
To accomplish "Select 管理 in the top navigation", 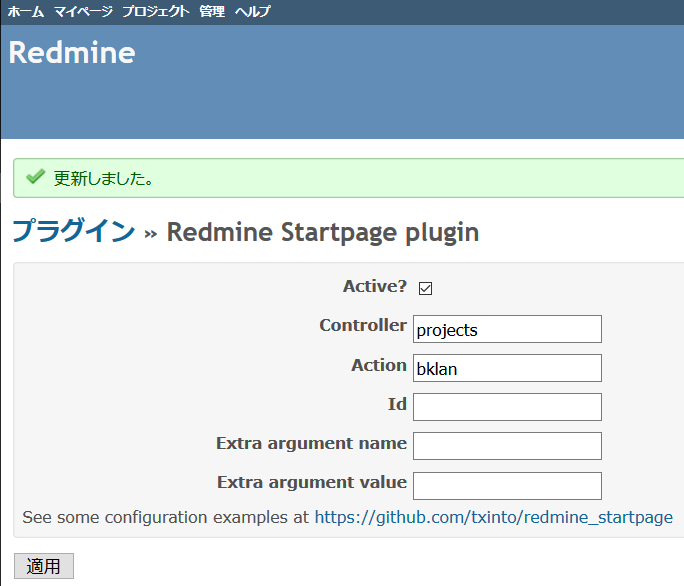I will coord(212,12).
